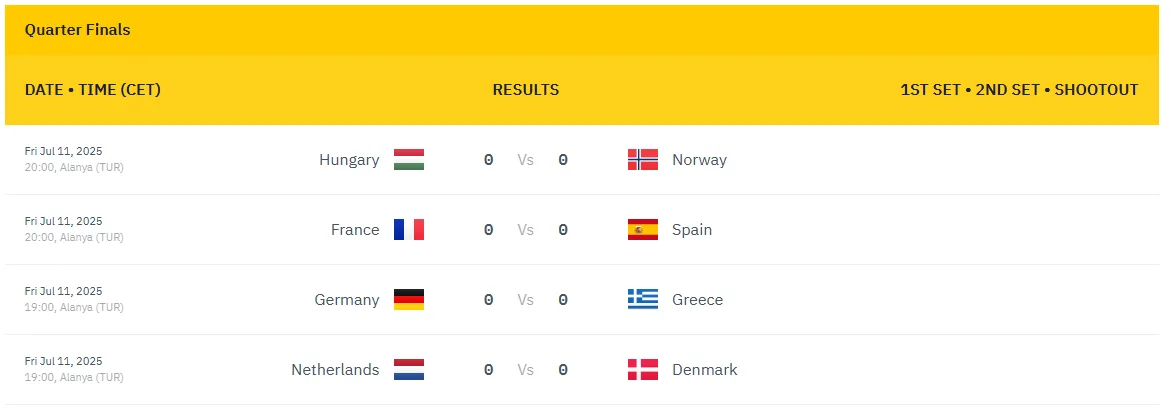This screenshot has width=1170, height=408.
Task: Select the Netherlands team name
Action: pos(335,370)
